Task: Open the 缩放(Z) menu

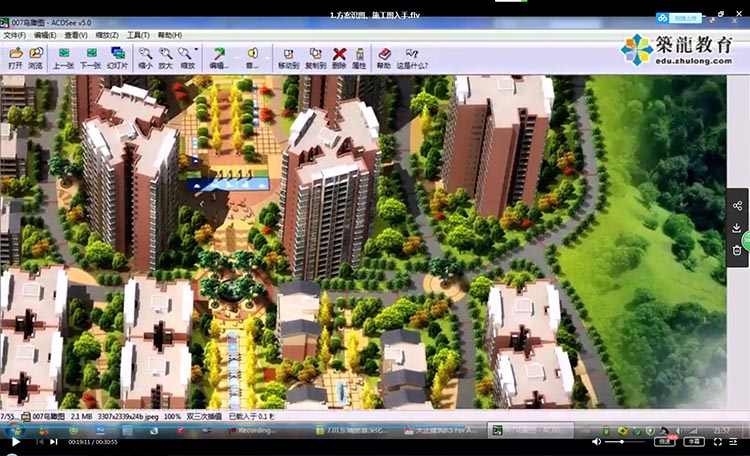Action: pos(107,35)
